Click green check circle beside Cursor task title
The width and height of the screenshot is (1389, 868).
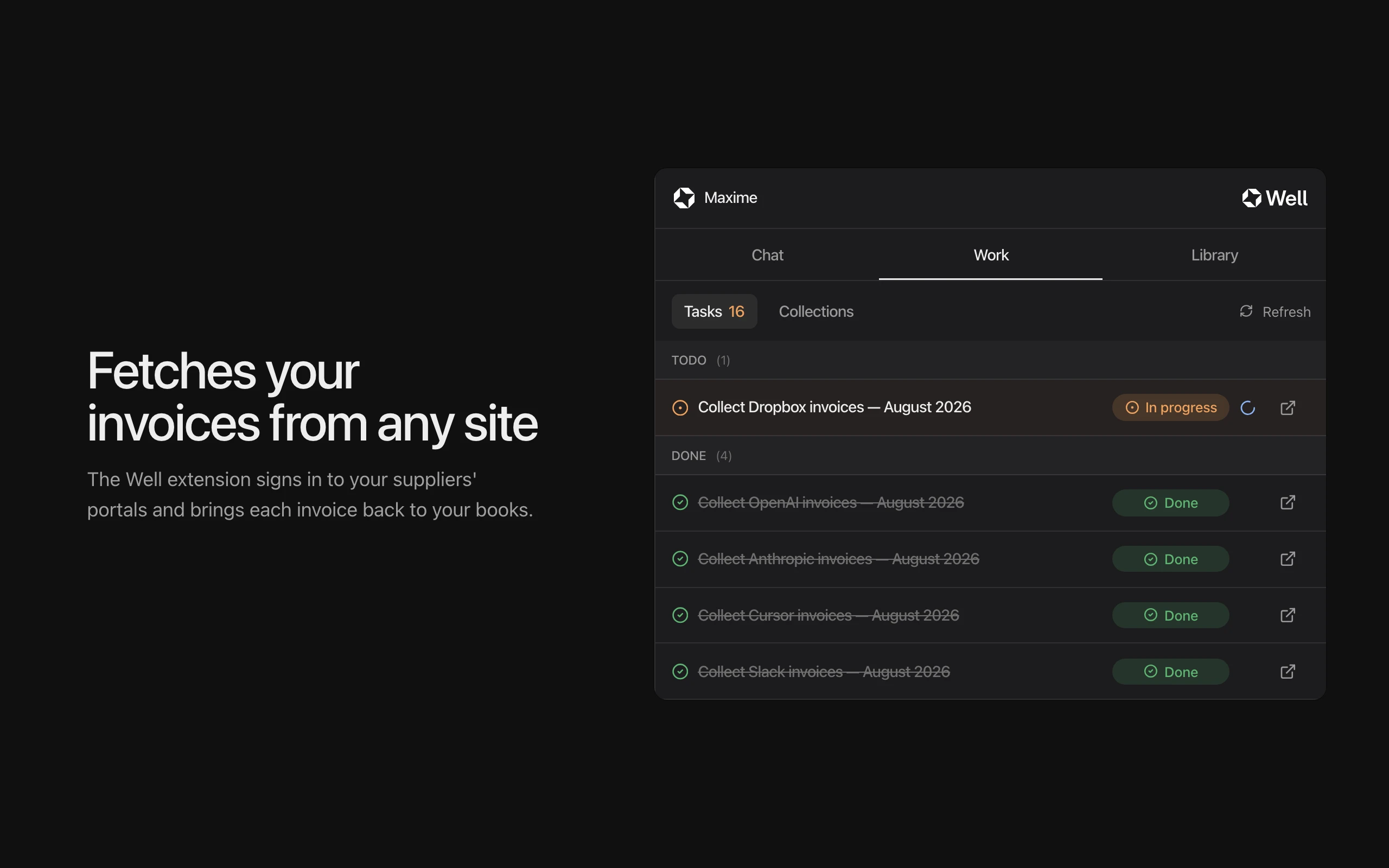(680, 615)
